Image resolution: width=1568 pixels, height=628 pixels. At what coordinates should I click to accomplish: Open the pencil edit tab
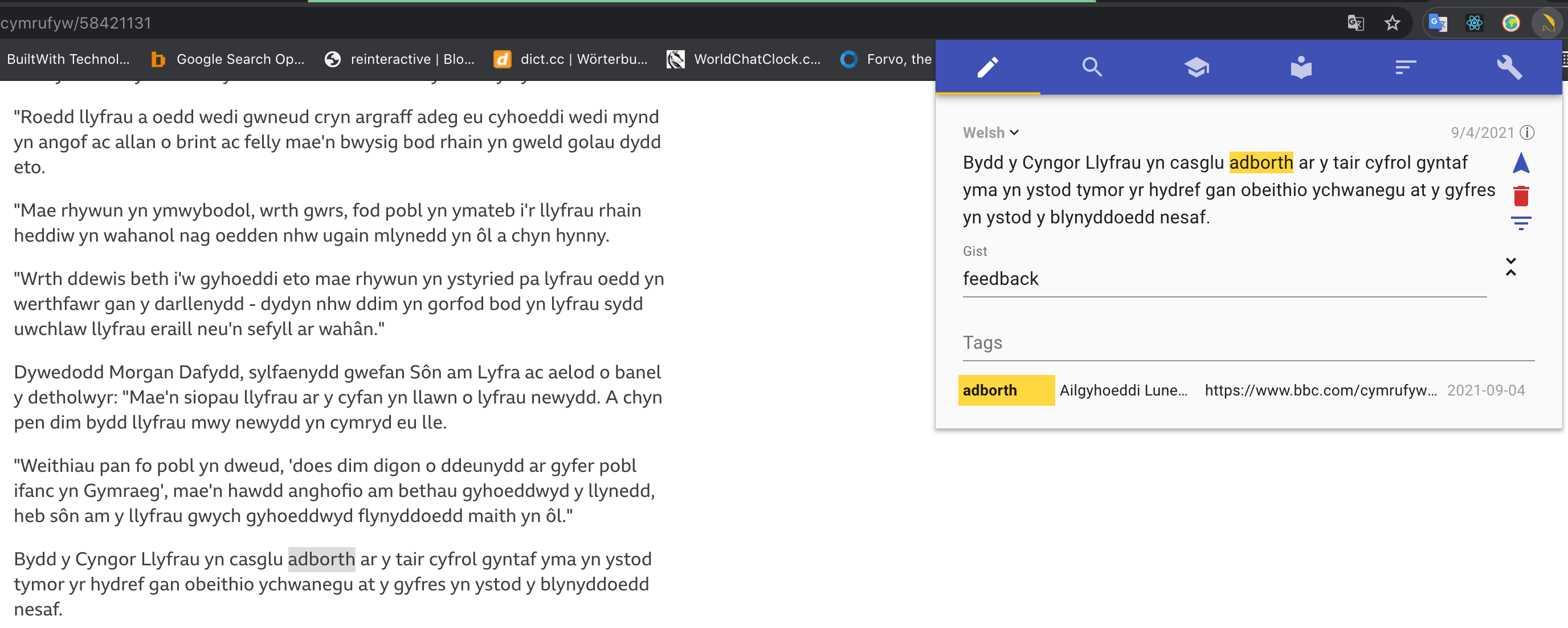coord(987,67)
